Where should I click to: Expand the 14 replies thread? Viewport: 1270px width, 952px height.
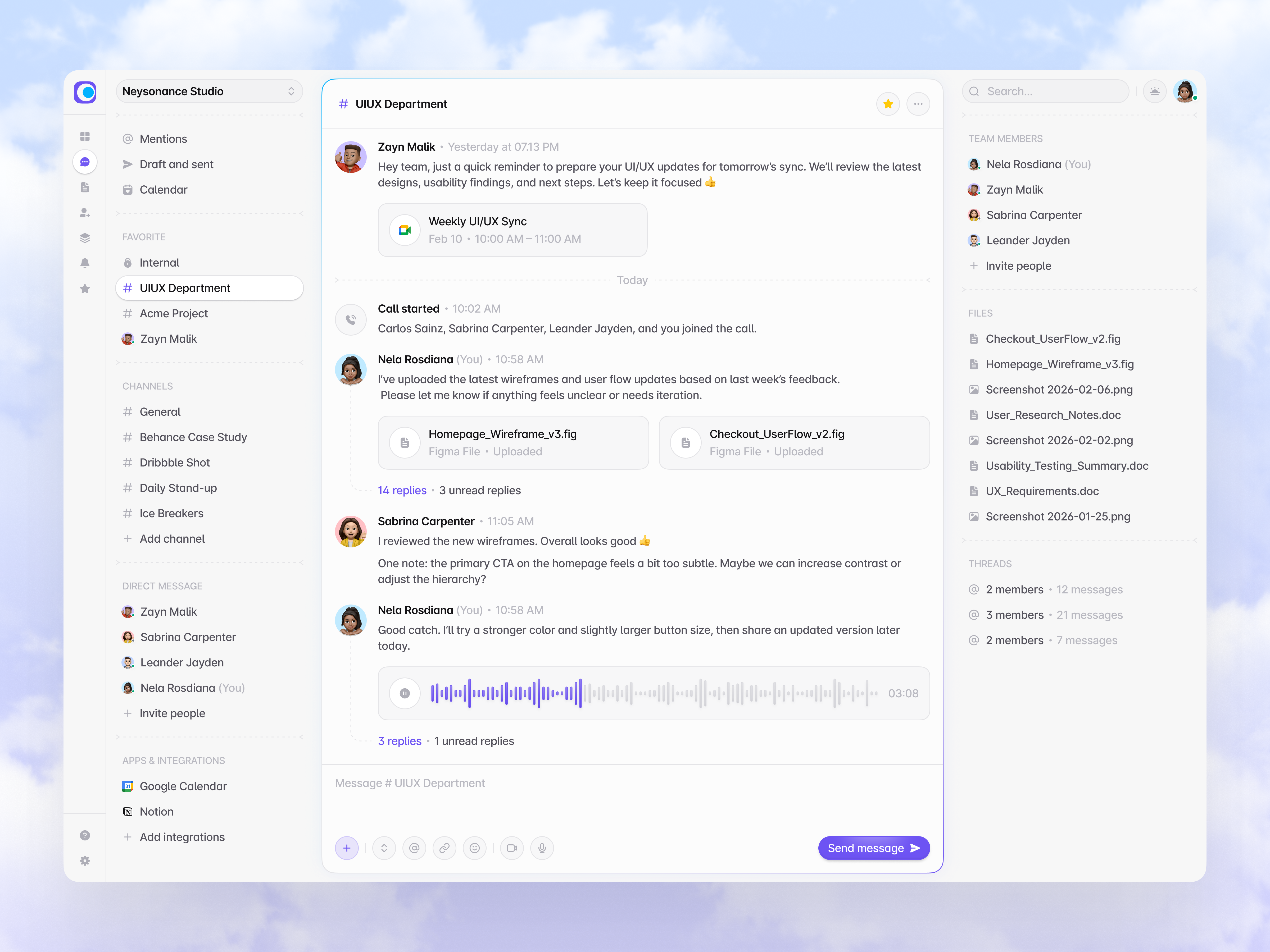[x=402, y=491]
